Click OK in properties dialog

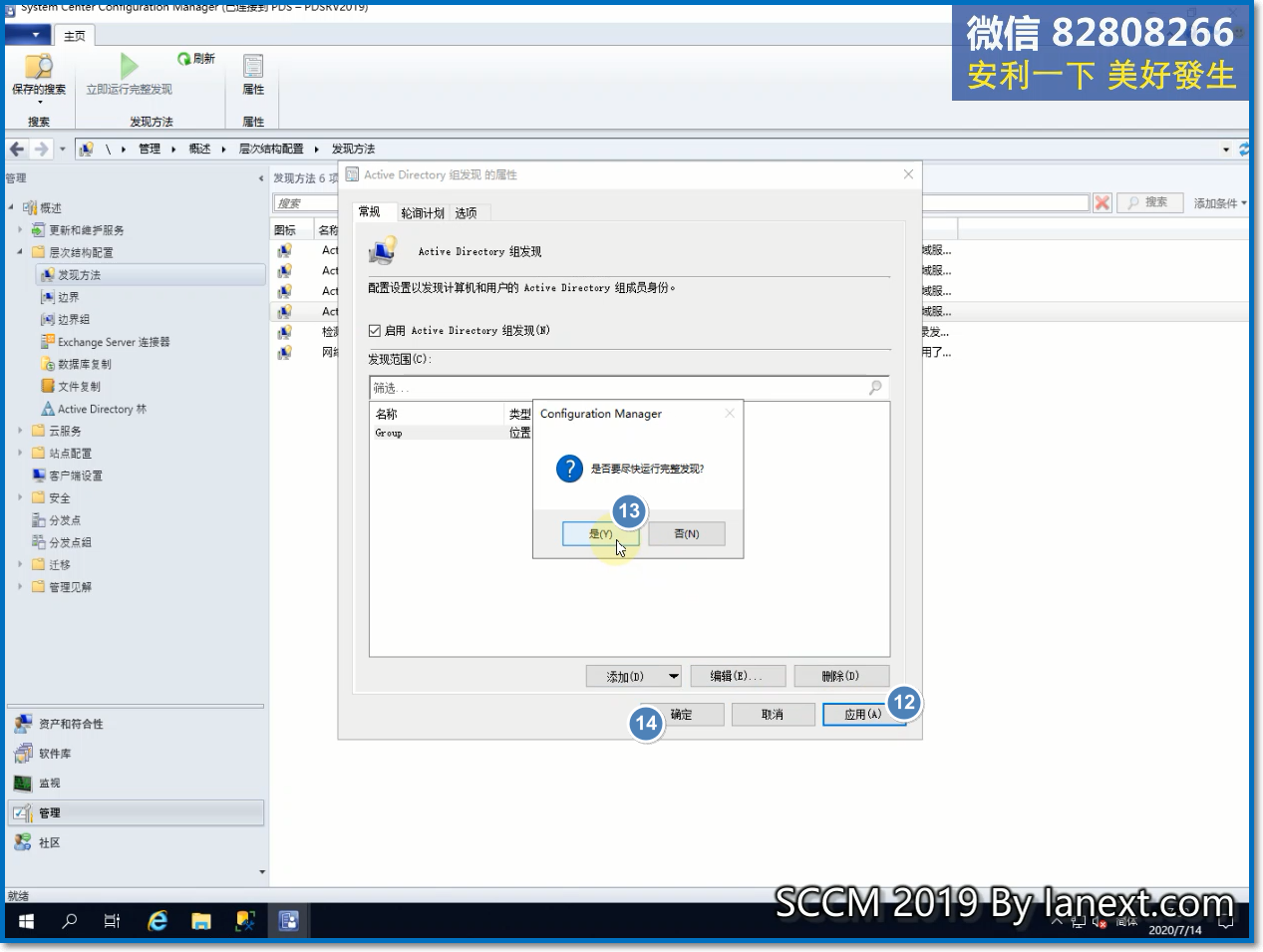click(x=683, y=715)
